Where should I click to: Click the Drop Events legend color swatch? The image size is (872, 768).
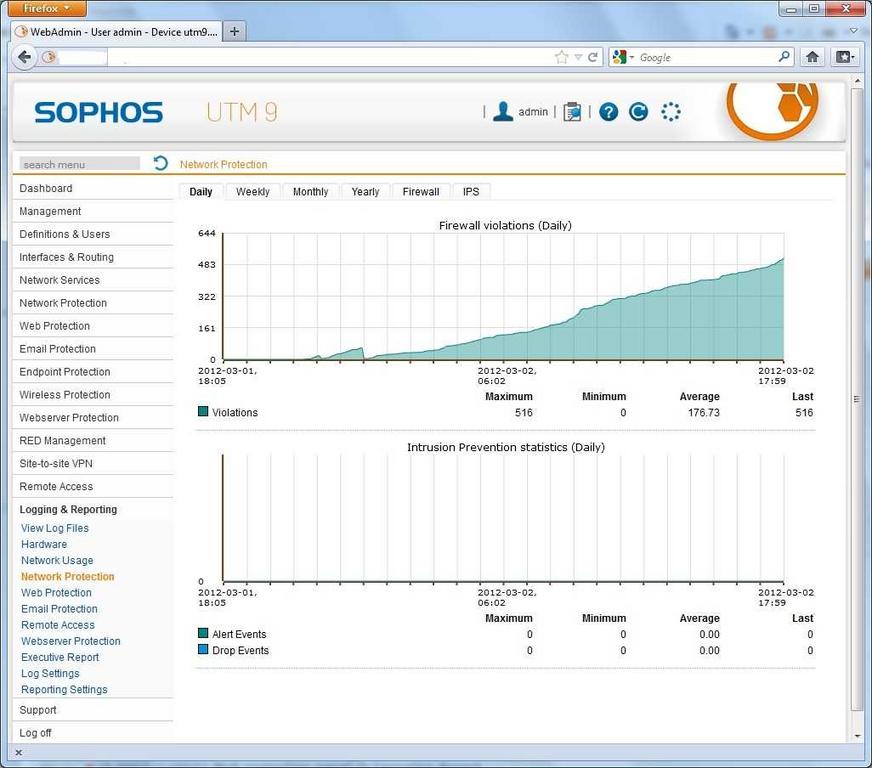203,650
